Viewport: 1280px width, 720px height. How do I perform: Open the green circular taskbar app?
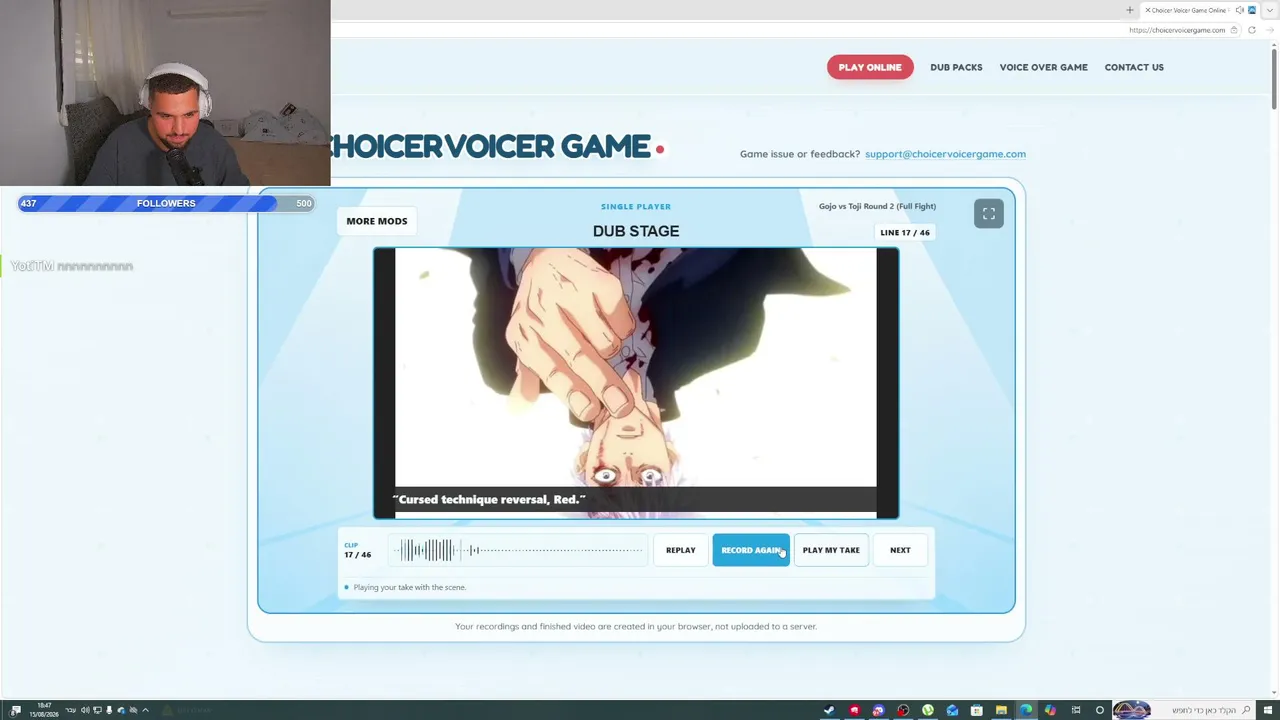click(x=927, y=710)
